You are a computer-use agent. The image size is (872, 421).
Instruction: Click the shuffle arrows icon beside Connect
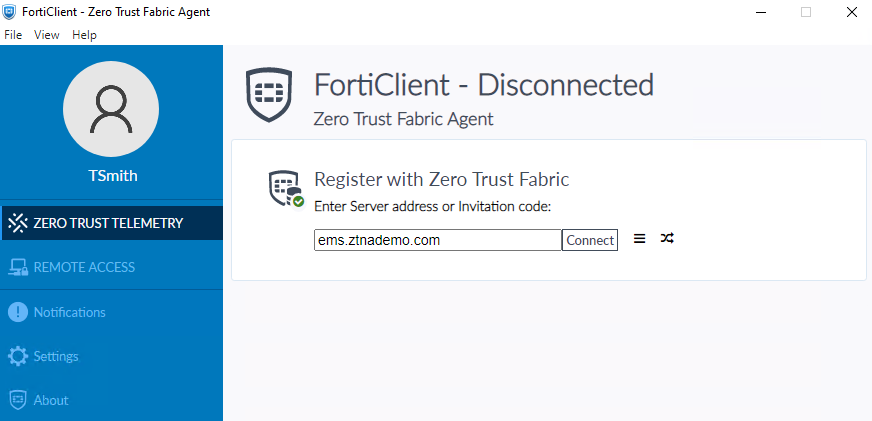coord(667,239)
